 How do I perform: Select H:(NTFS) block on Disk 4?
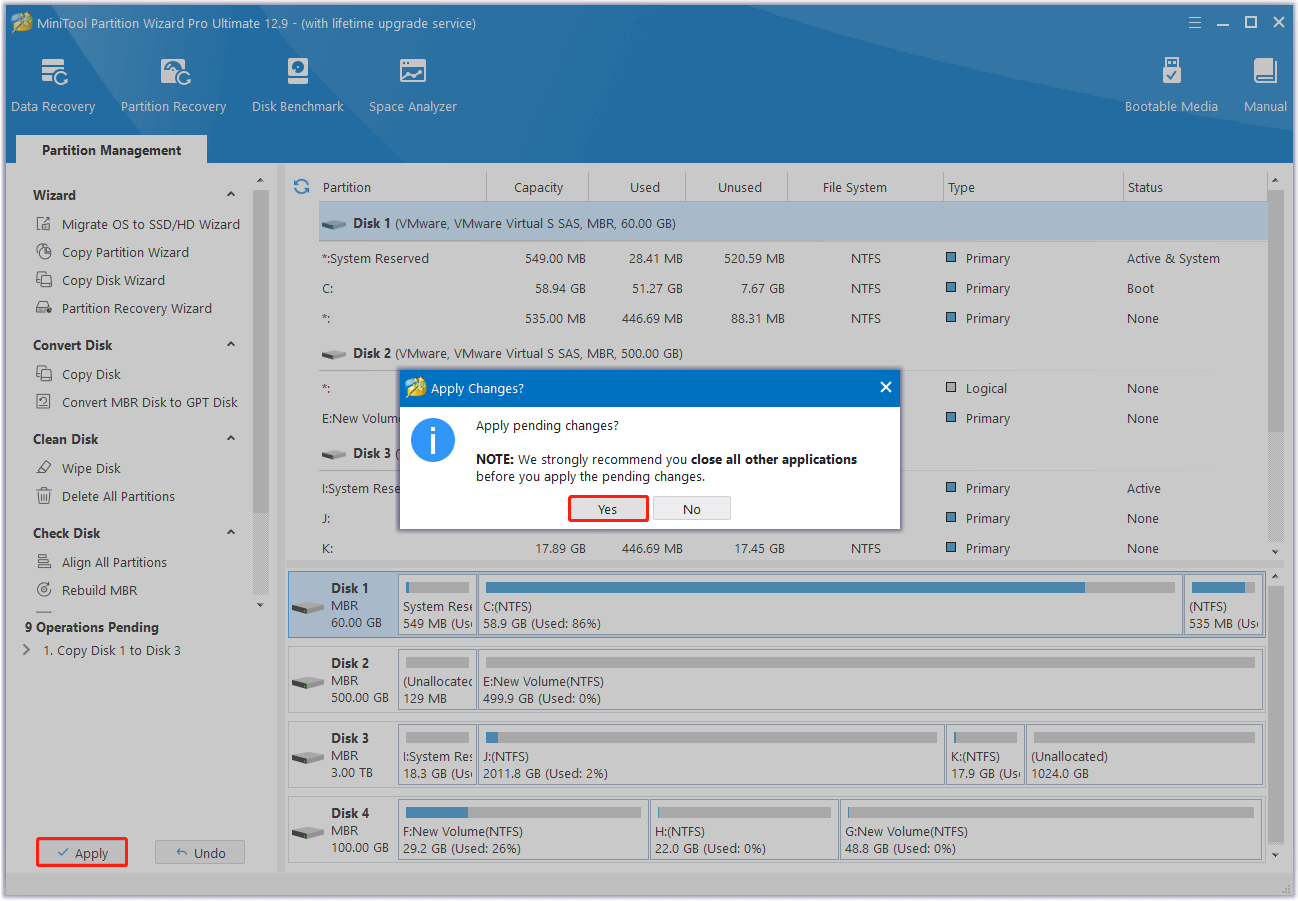tap(744, 830)
